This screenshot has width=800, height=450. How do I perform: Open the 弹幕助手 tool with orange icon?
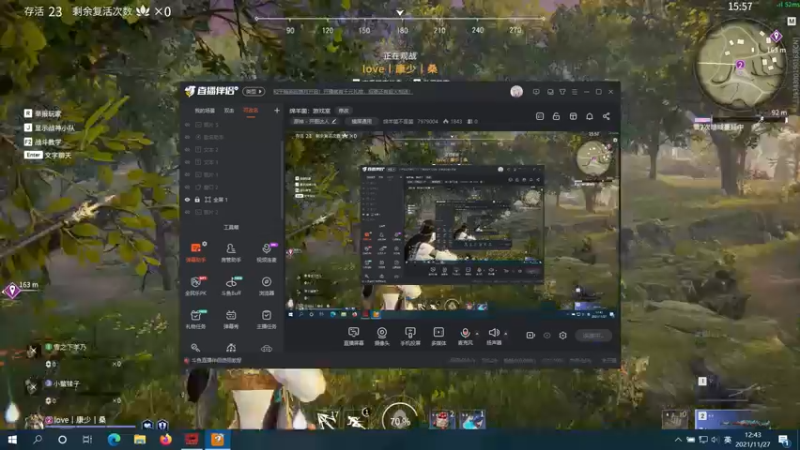point(195,252)
